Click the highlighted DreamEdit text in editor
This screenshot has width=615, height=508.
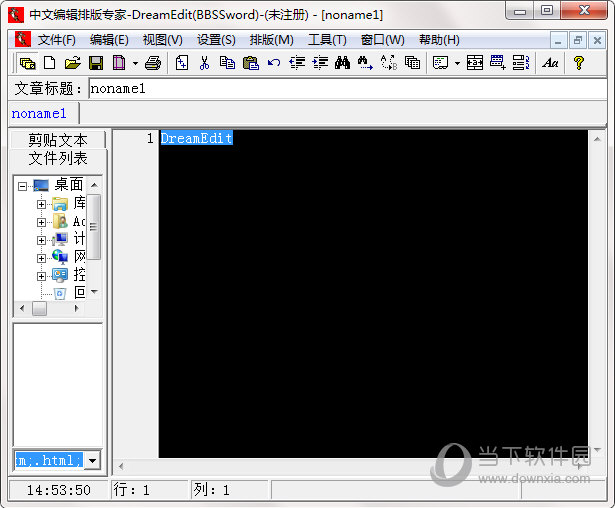[197, 138]
